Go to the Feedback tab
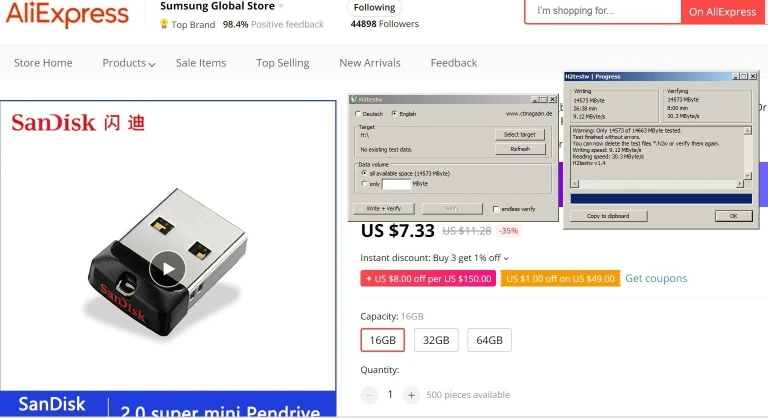This screenshot has height=418, width=768. pos(454,63)
